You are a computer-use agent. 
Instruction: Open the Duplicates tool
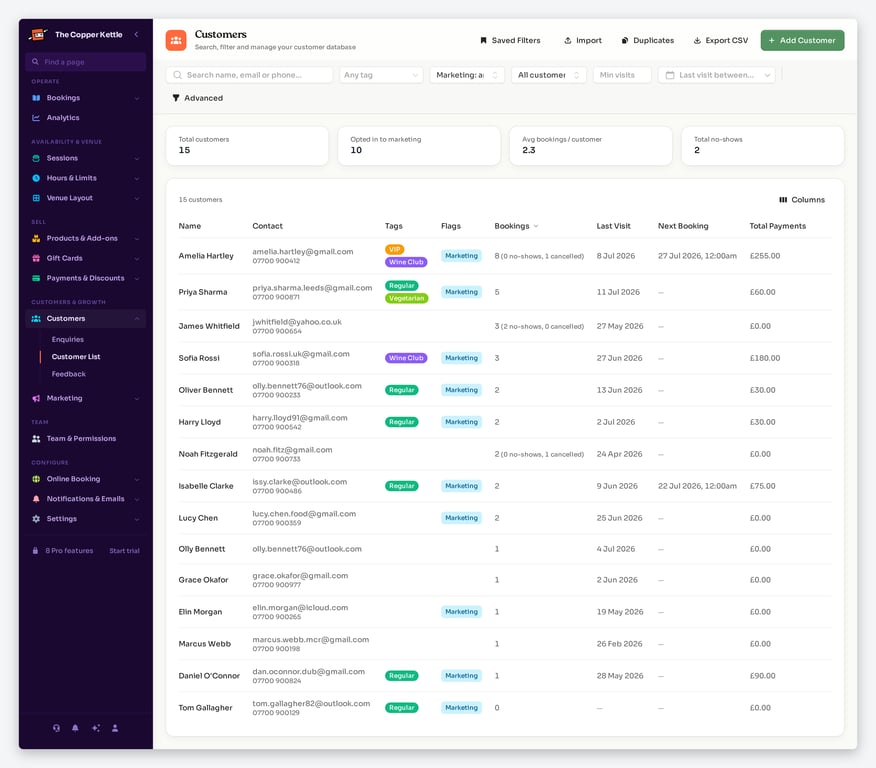tap(648, 40)
